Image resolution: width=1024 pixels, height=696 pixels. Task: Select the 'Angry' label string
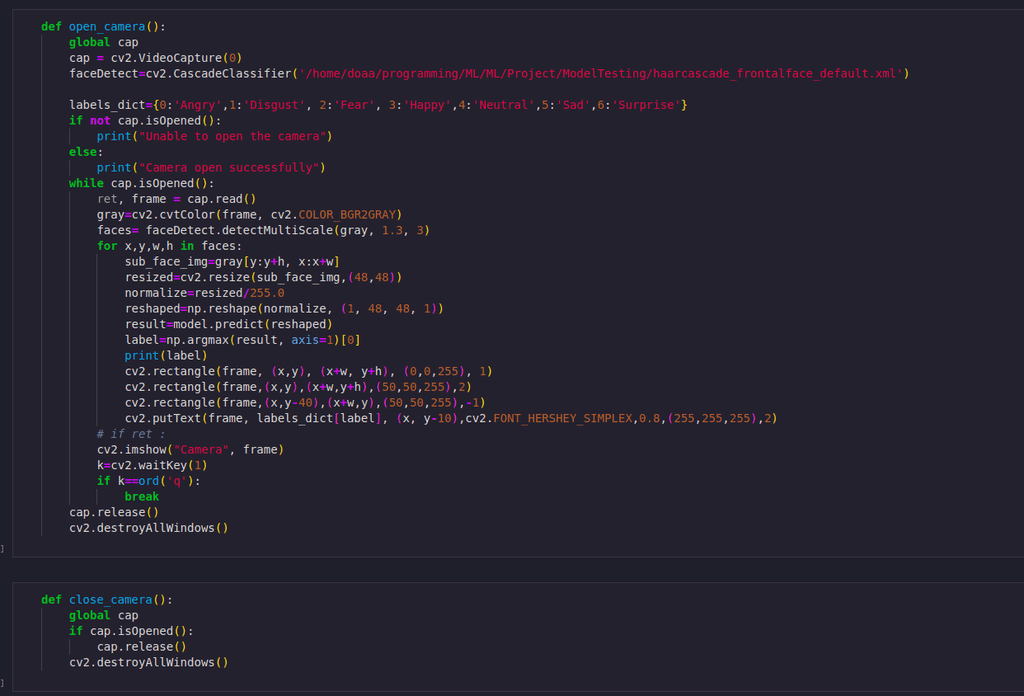198,105
